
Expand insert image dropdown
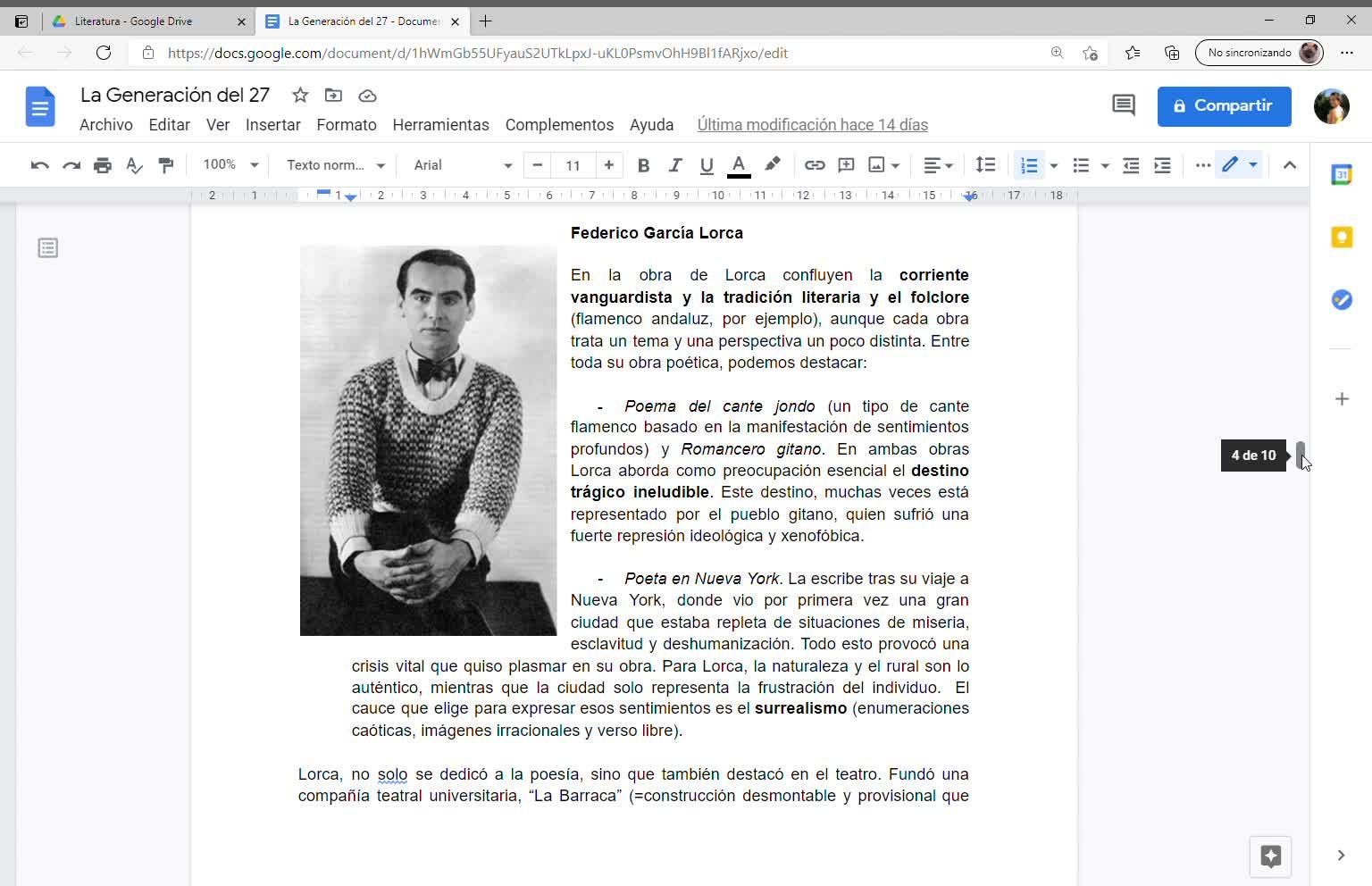[895, 165]
